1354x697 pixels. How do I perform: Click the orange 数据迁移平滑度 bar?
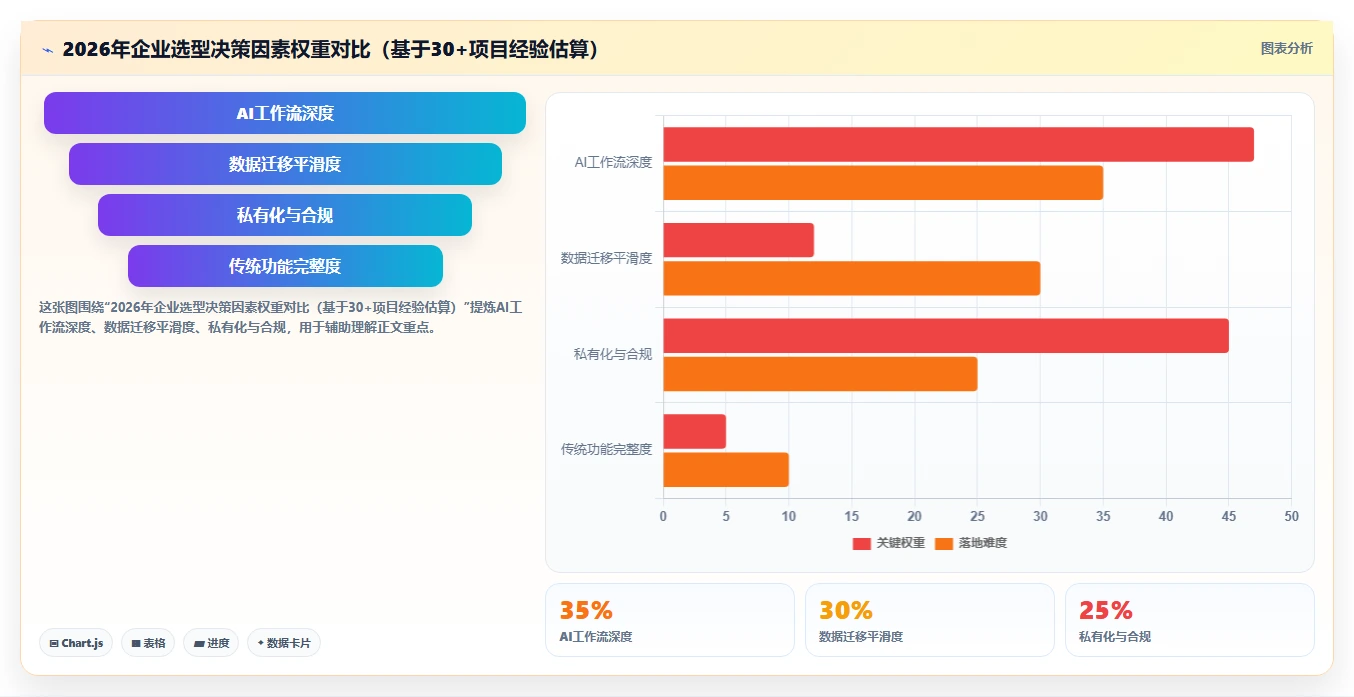click(851, 278)
